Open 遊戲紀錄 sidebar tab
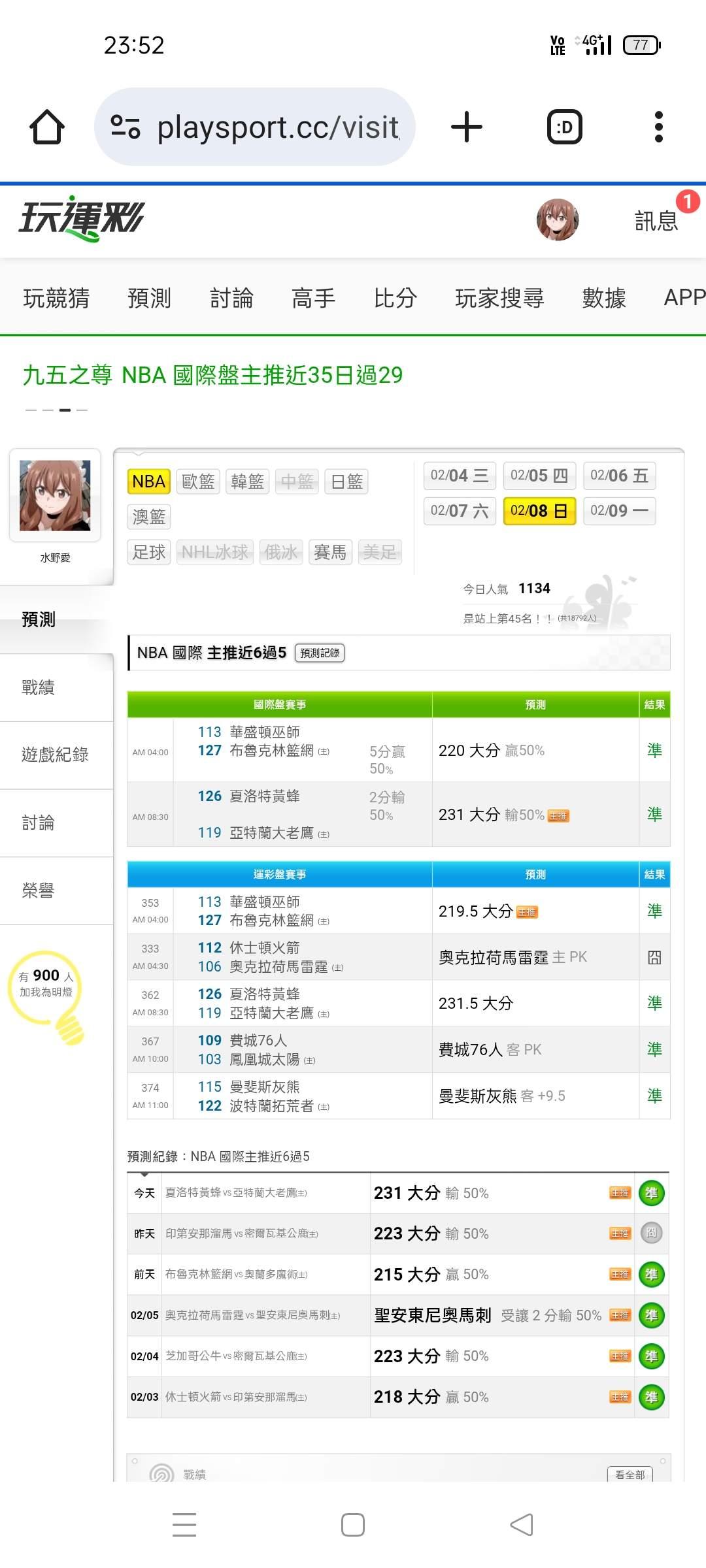The image size is (706, 1568). coord(56,755)
